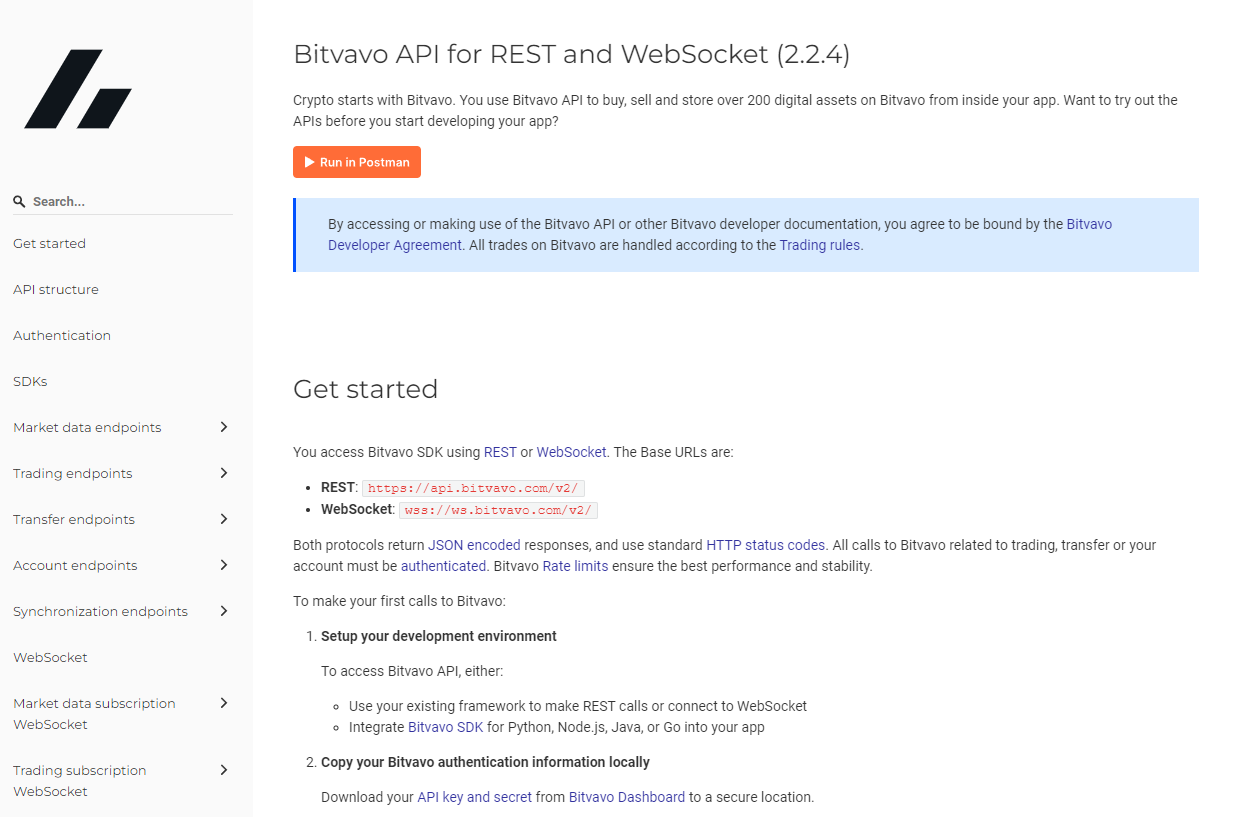The image size is (1234, 817).
Task: Expand Trading endpoints chevron
Action: [x=224, y=473]
